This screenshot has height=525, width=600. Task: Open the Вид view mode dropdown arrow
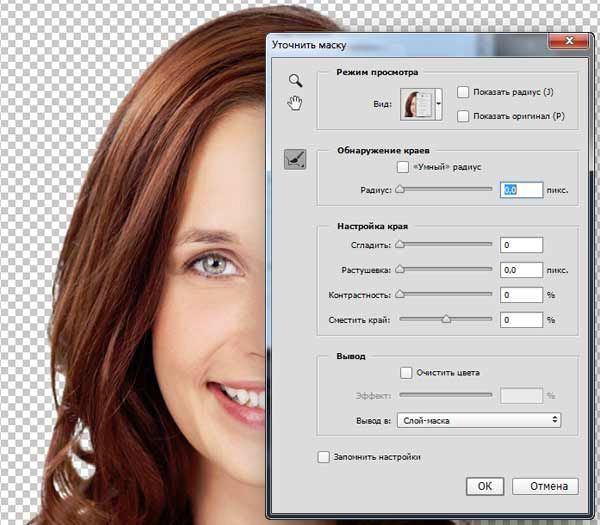tap(439, 104)
